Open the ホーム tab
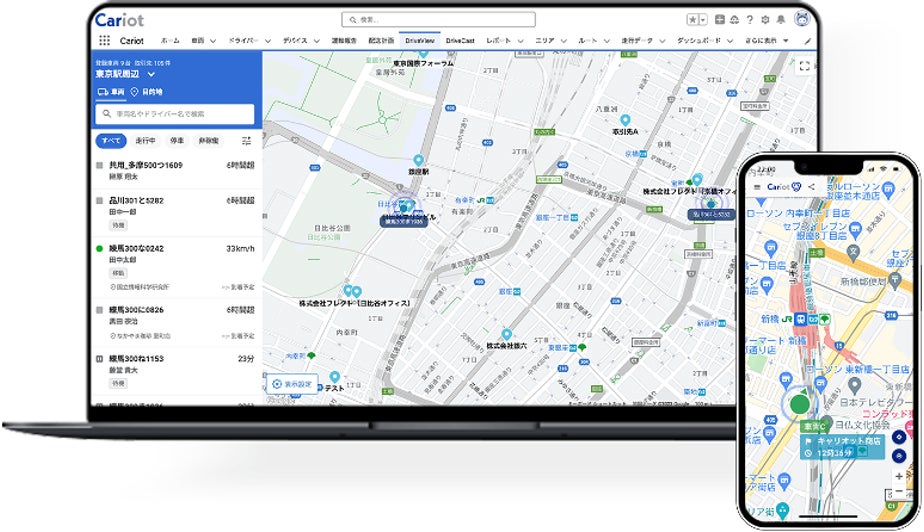The width and height of the screenshot is (924, 532). [x=170, y=41]
